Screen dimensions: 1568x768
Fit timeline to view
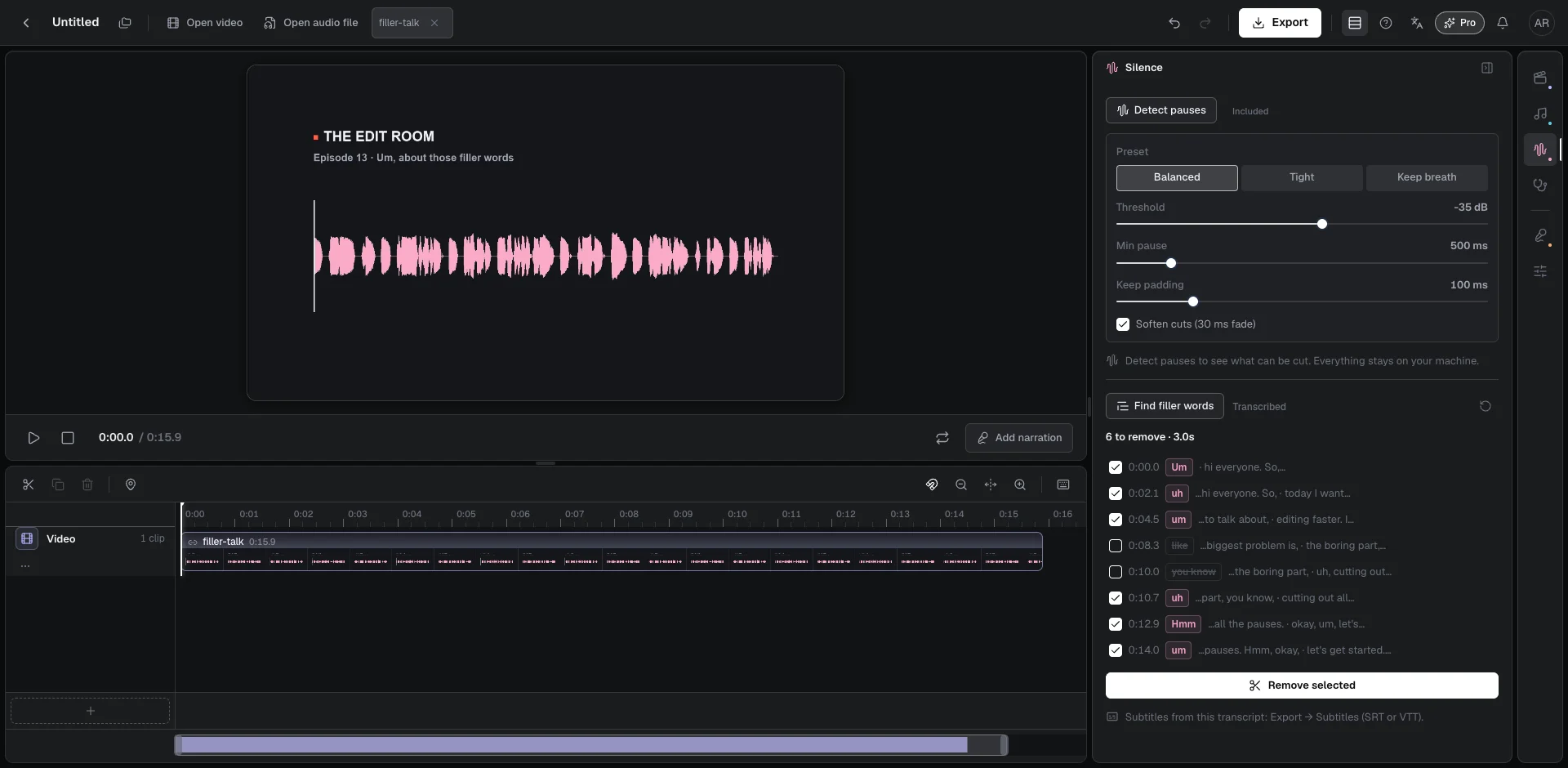[x=991, y=484]
